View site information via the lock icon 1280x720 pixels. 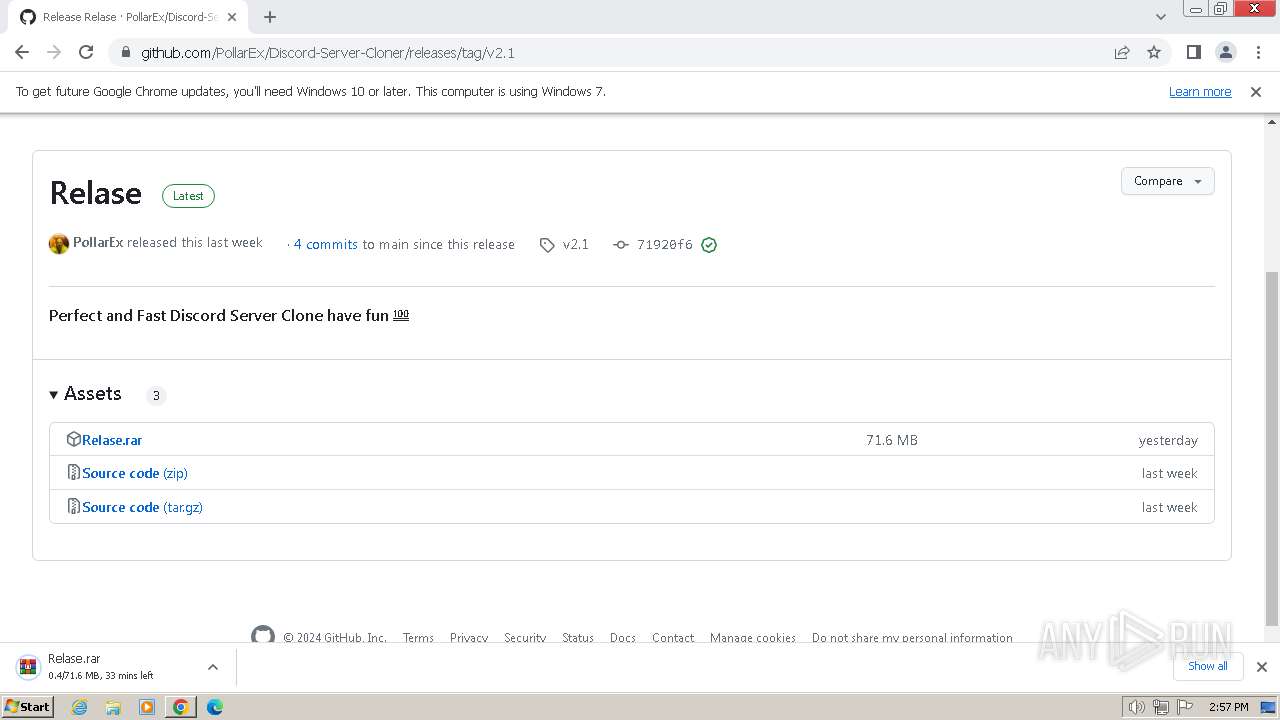(125, 52)
